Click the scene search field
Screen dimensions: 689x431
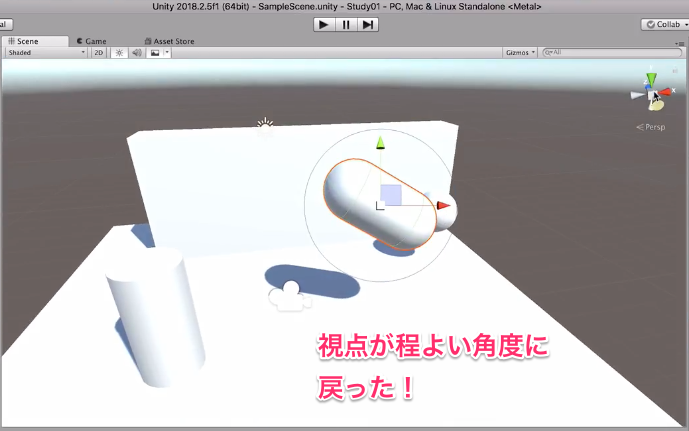(x=612, y=52)
